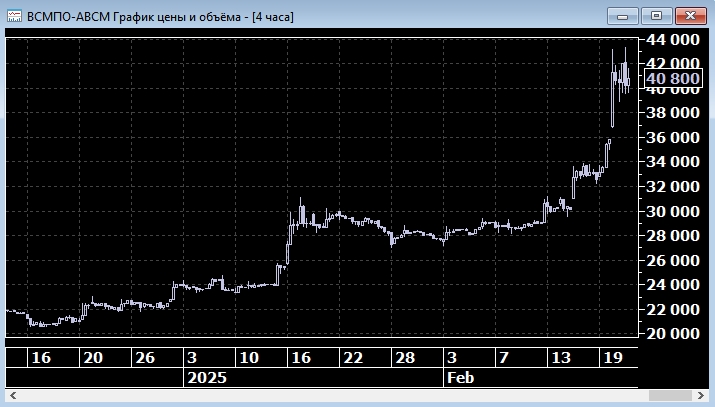Maximize the ВСМПО-АВСМ chart window
Screen dimensions: 715x407
pos(655,16)
